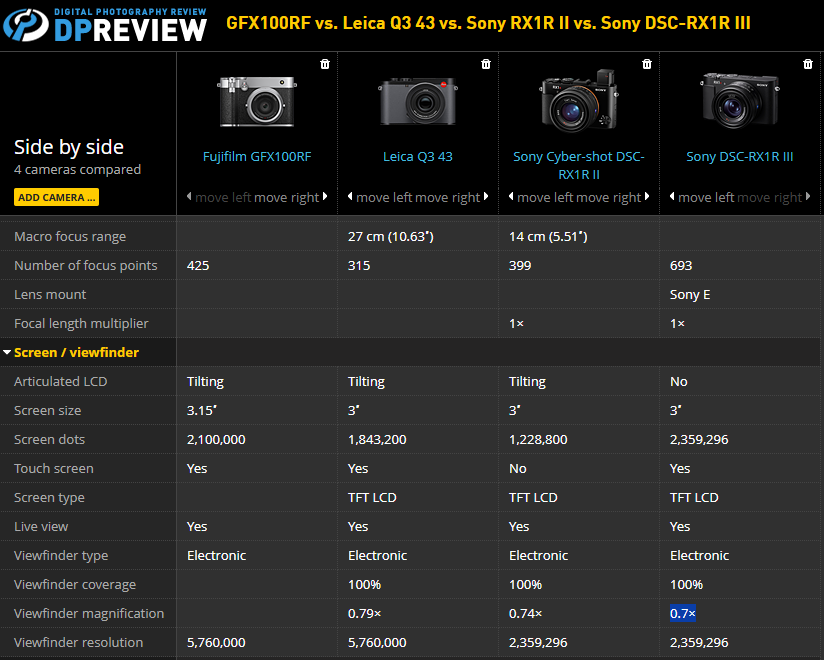Open the DPReview logo home link

[105, 25]
